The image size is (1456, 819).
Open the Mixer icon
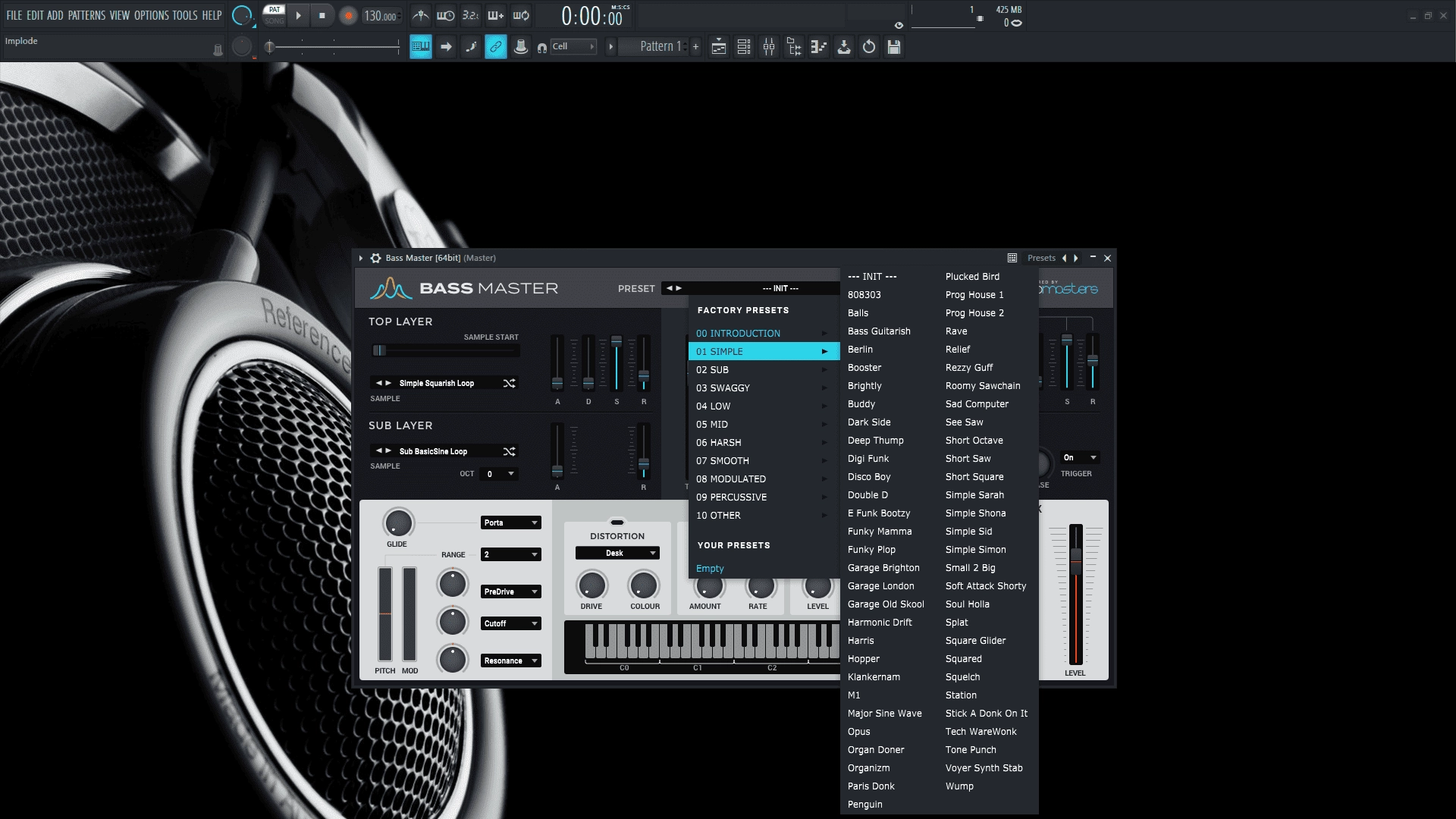pos(769,47)
